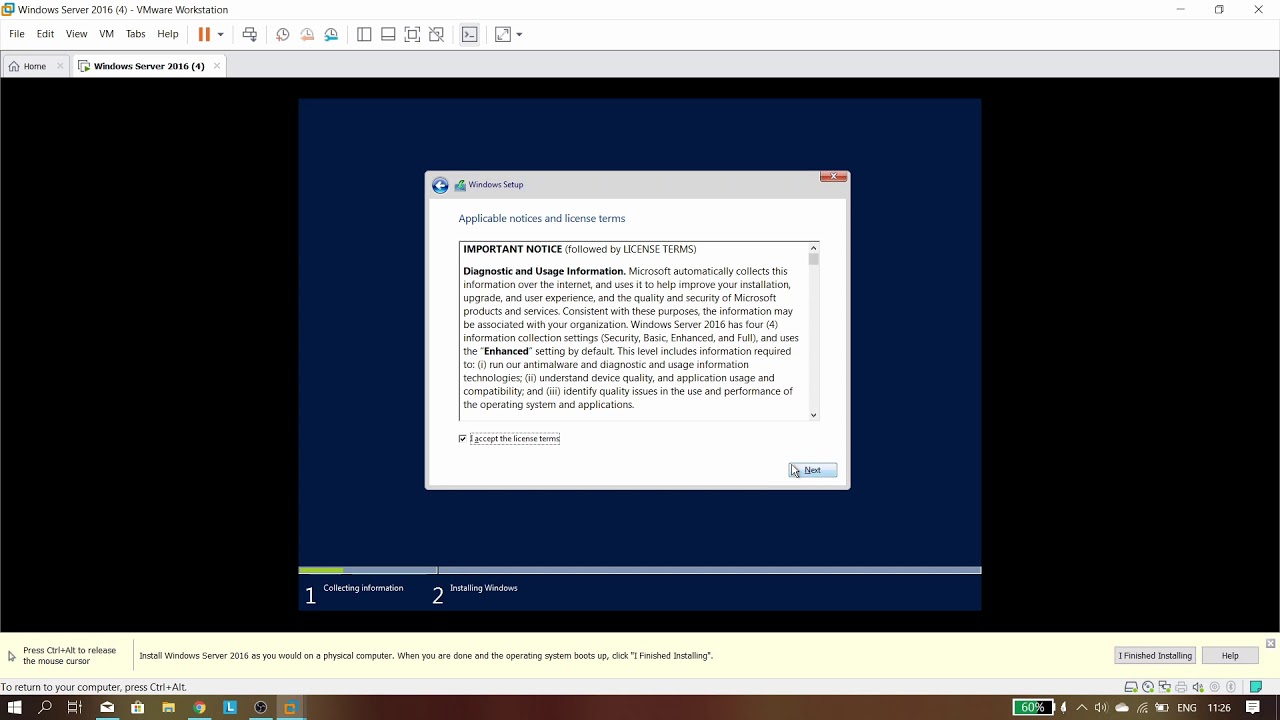Open the VMware message log note icon
Viewport: 1280px width, 720px height.
coord(1256,687)
